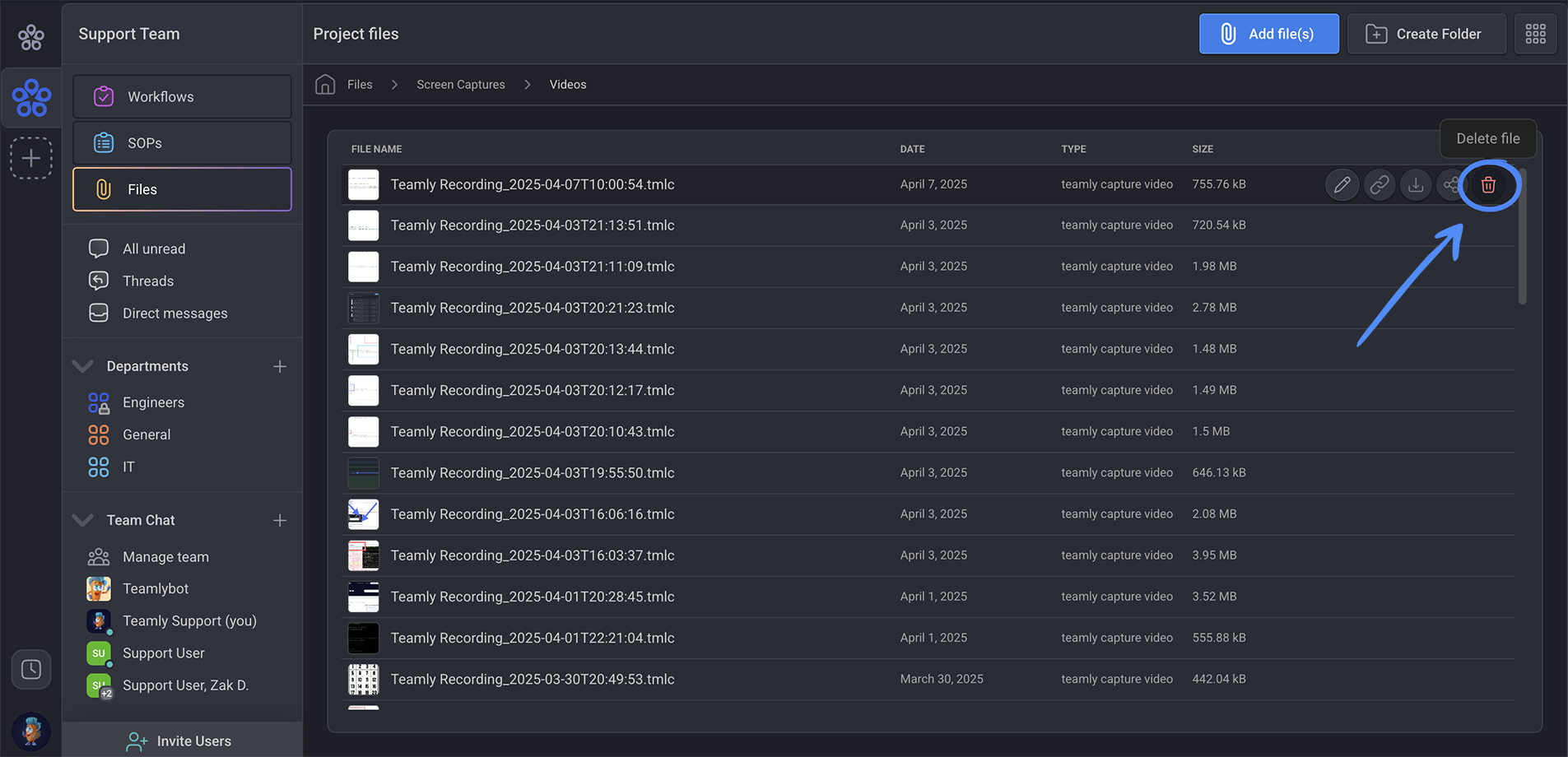Viewport: 1568px width, 757px height.
Task: Open file Teamly Recording_2025-04-03T21:11:09.tmlc
Action: [x=533, y=267]
